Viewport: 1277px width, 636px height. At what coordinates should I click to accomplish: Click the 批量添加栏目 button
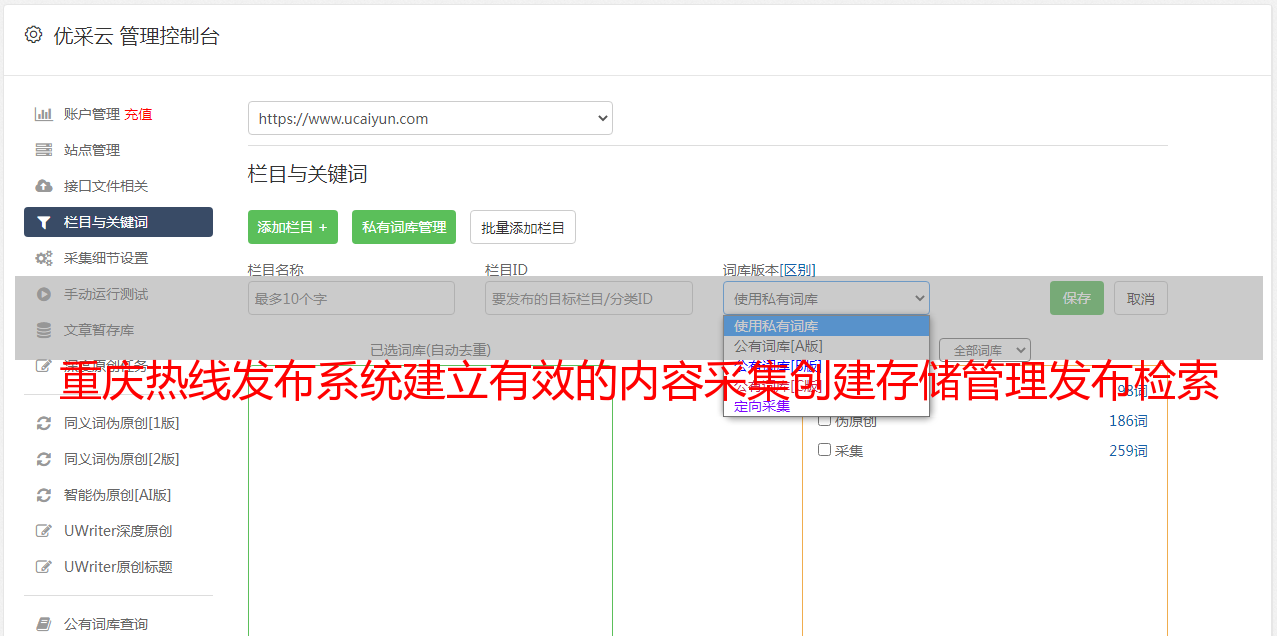tap(523, 227)
